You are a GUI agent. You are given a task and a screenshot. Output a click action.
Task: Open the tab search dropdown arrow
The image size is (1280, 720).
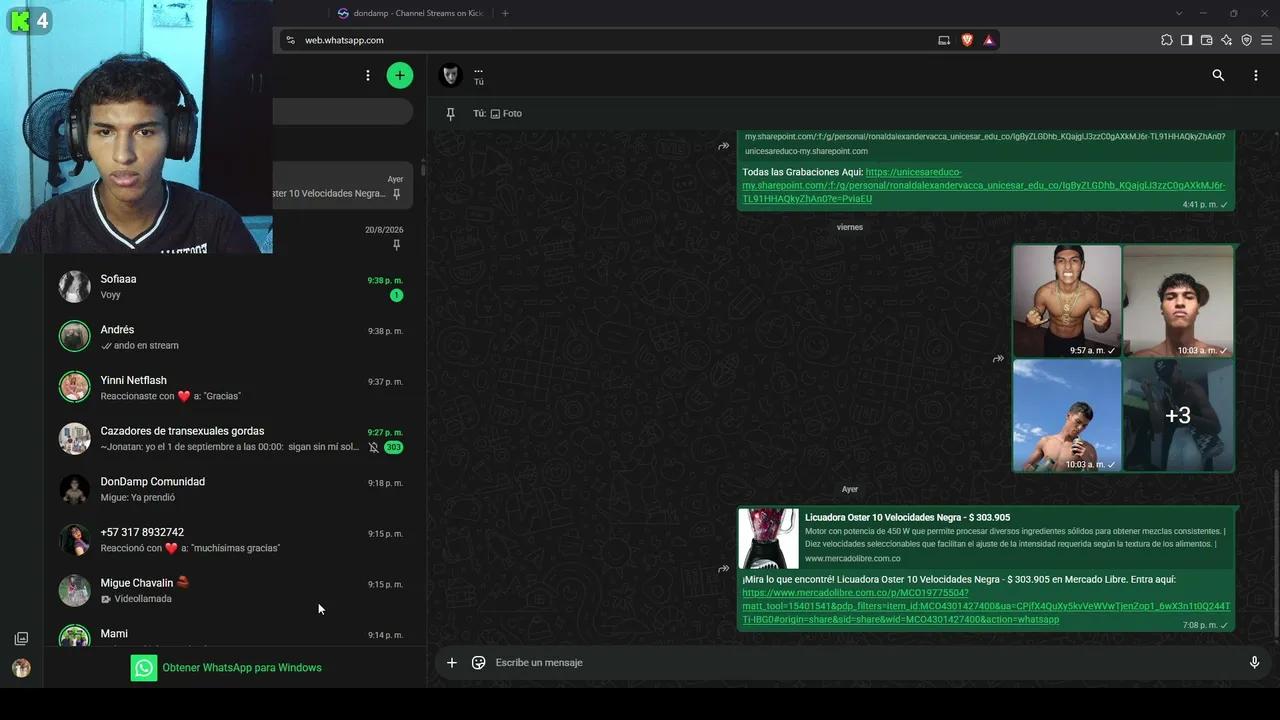coord(1180,13)
